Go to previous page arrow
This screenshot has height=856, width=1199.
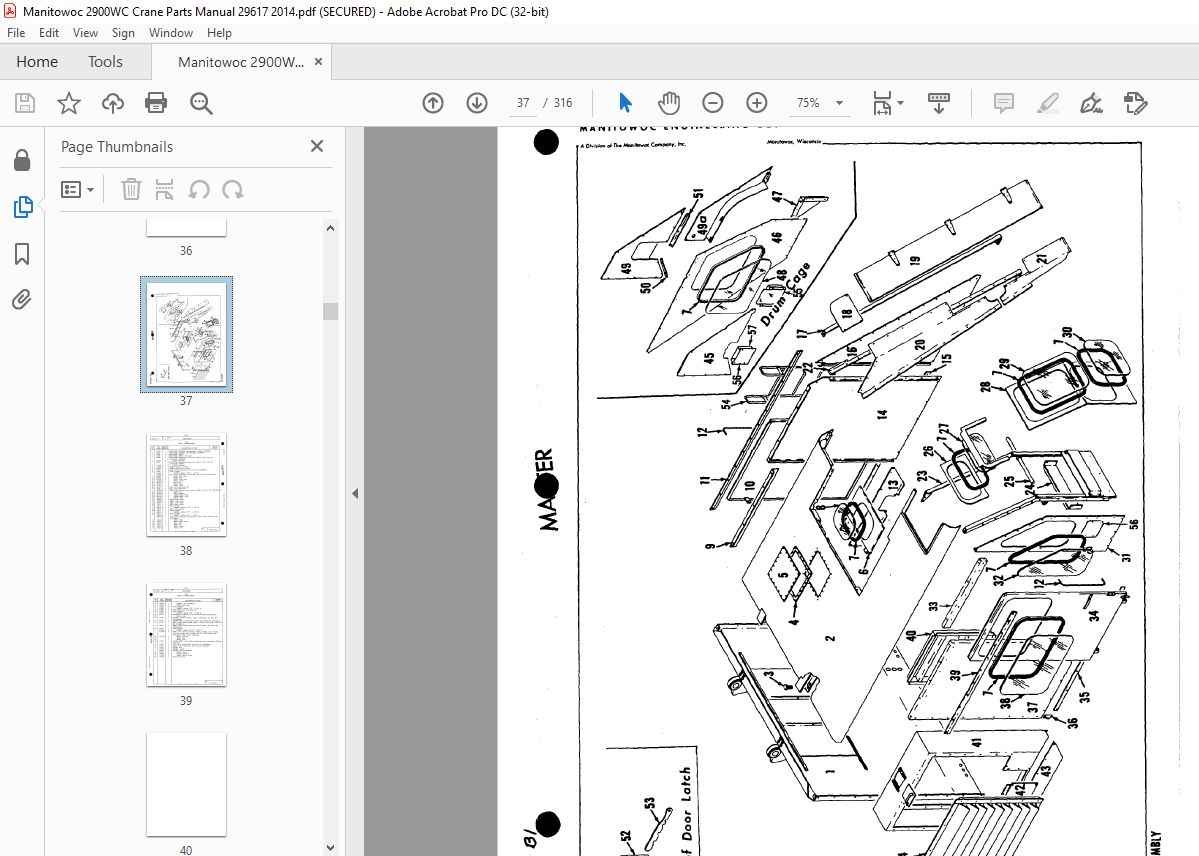pos(433,103)
